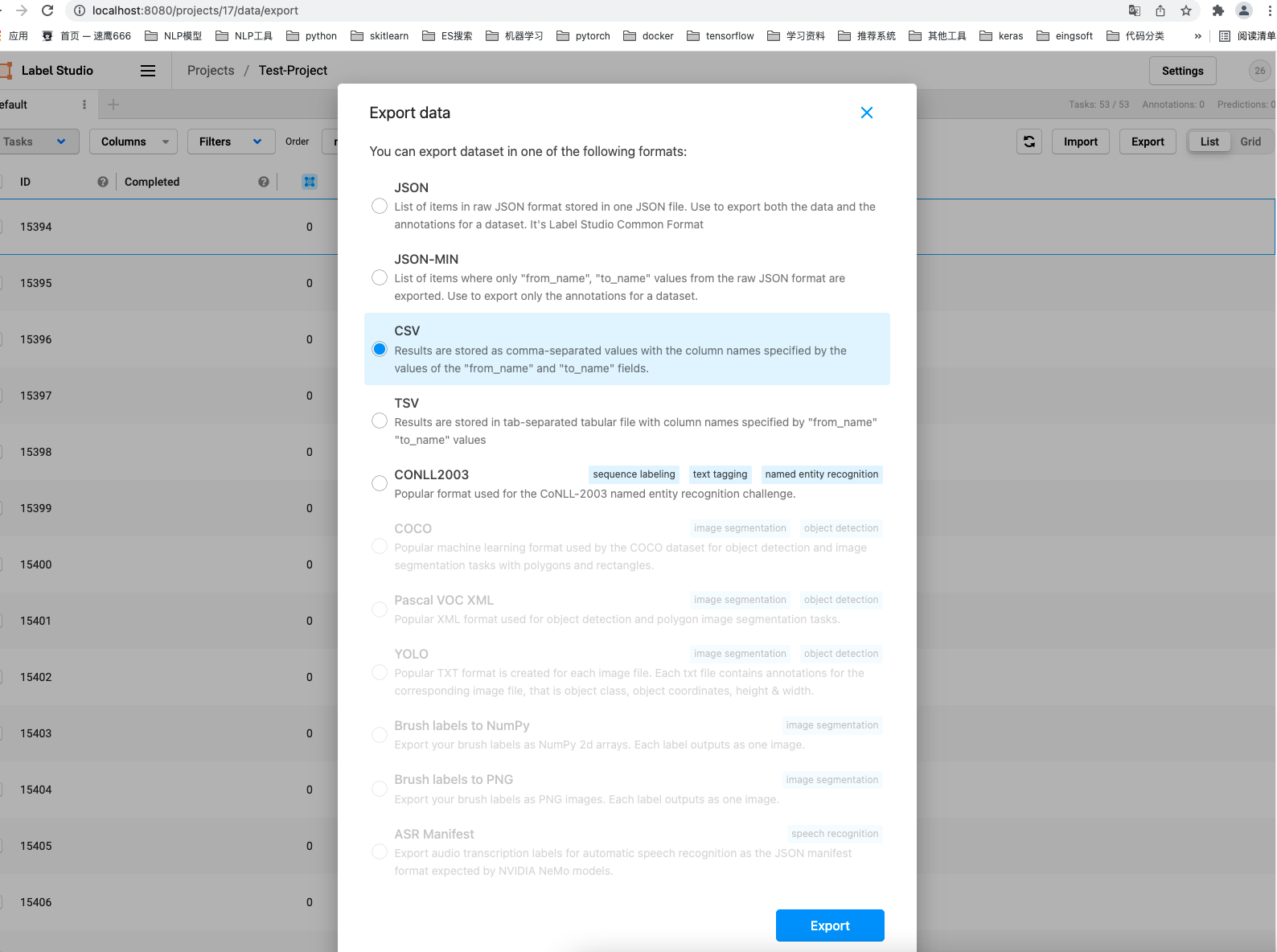
Task: Sort by the Completed column header
Action: click(x=152, y=182)
